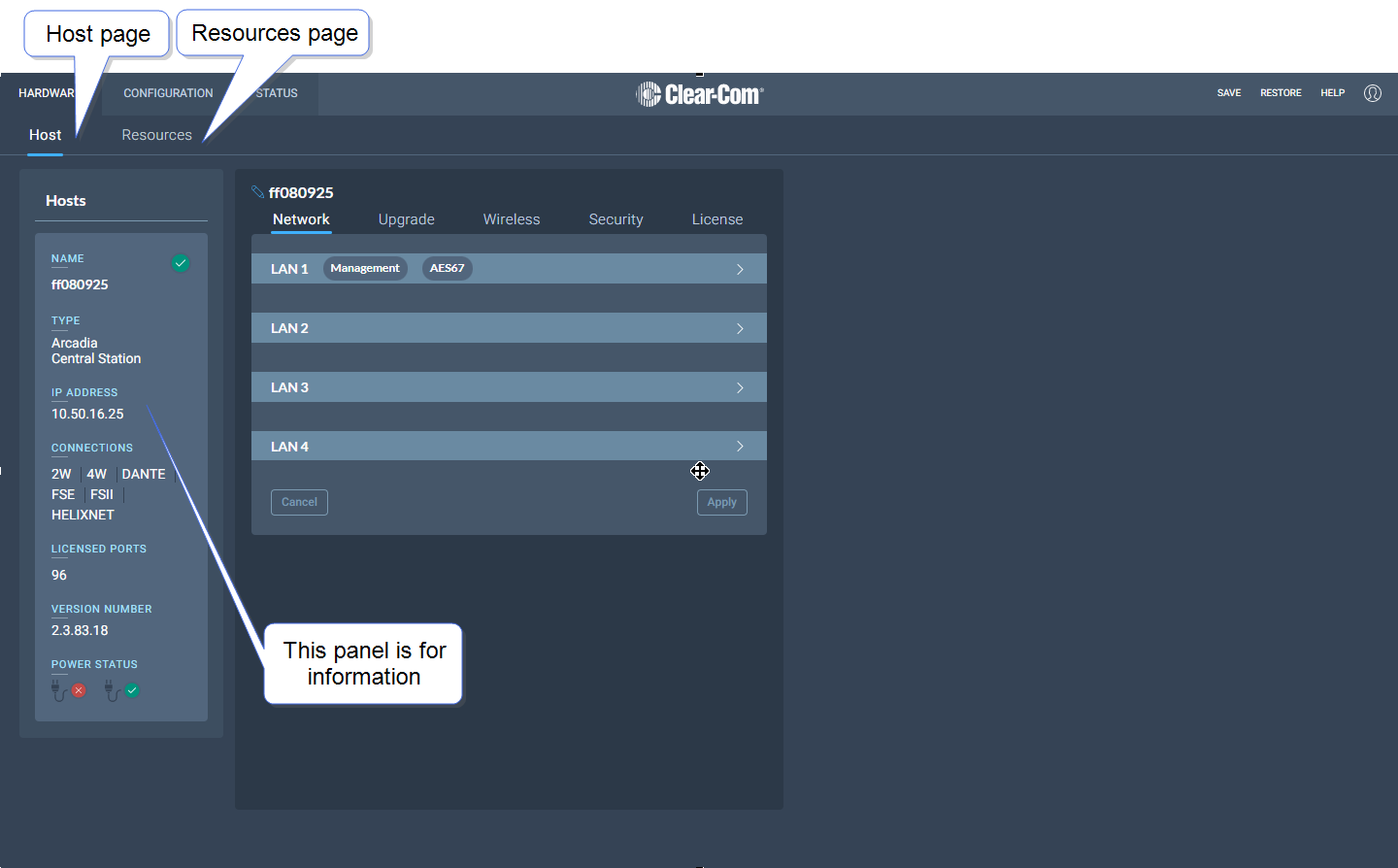Click the red failed power supply icon
The image size is (1398, 868).
coord(79,690)
